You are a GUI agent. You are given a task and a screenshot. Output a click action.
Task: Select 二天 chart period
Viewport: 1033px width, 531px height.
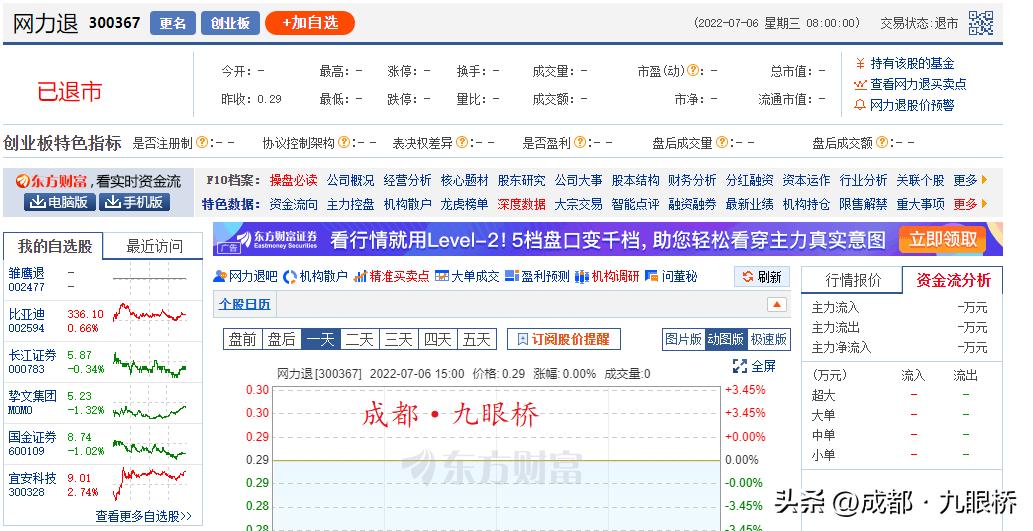[360, 339]
